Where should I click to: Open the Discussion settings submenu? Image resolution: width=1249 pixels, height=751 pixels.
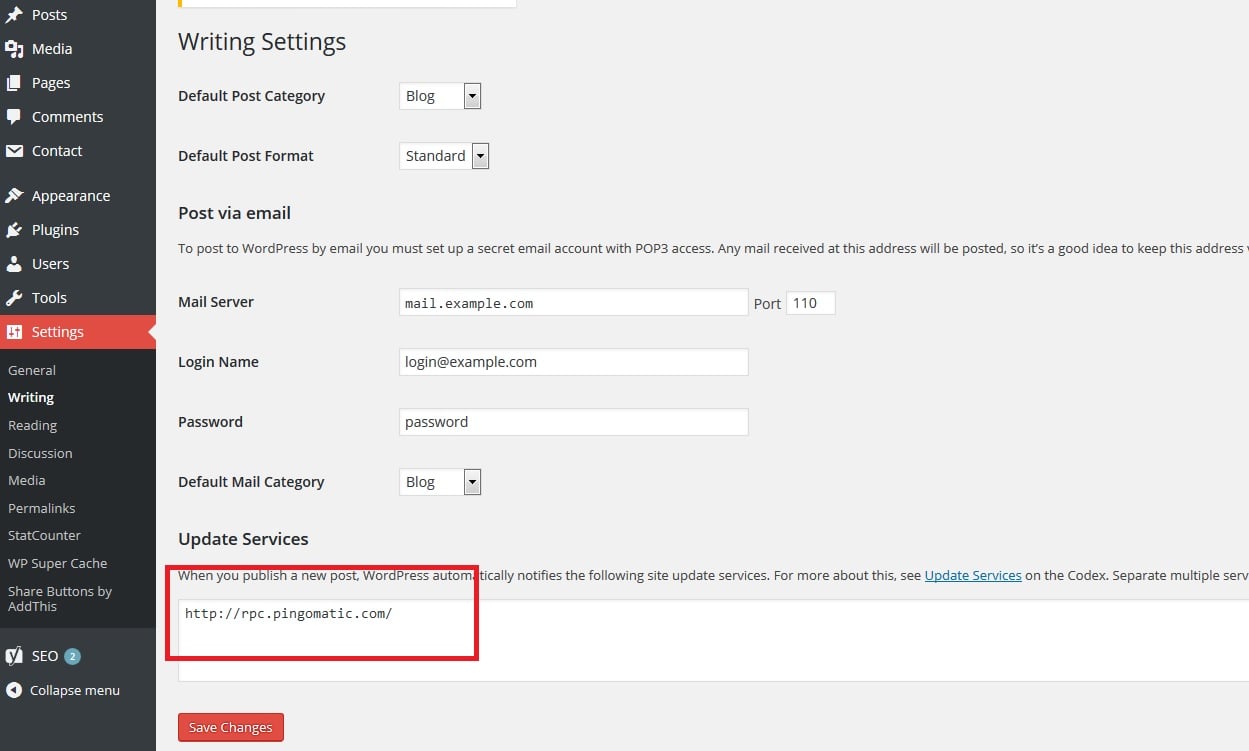[40, 453]
